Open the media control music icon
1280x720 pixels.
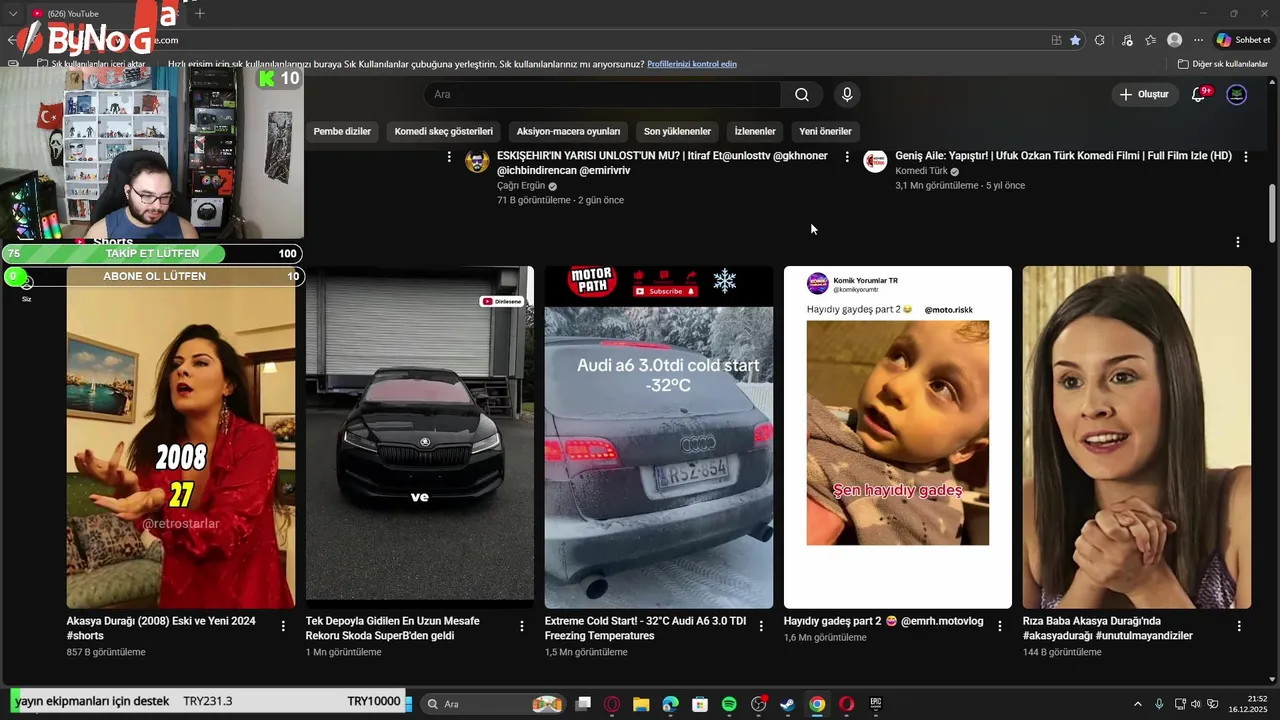tap(1127, 40)
